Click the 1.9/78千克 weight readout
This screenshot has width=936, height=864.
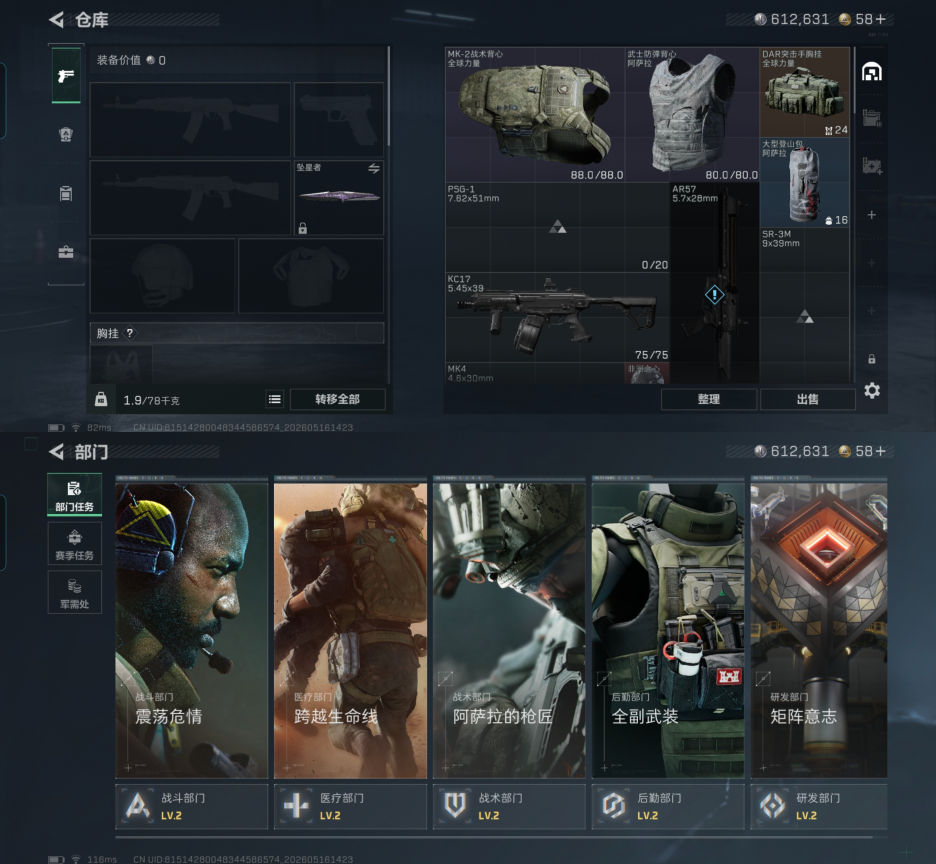[151, 400]
